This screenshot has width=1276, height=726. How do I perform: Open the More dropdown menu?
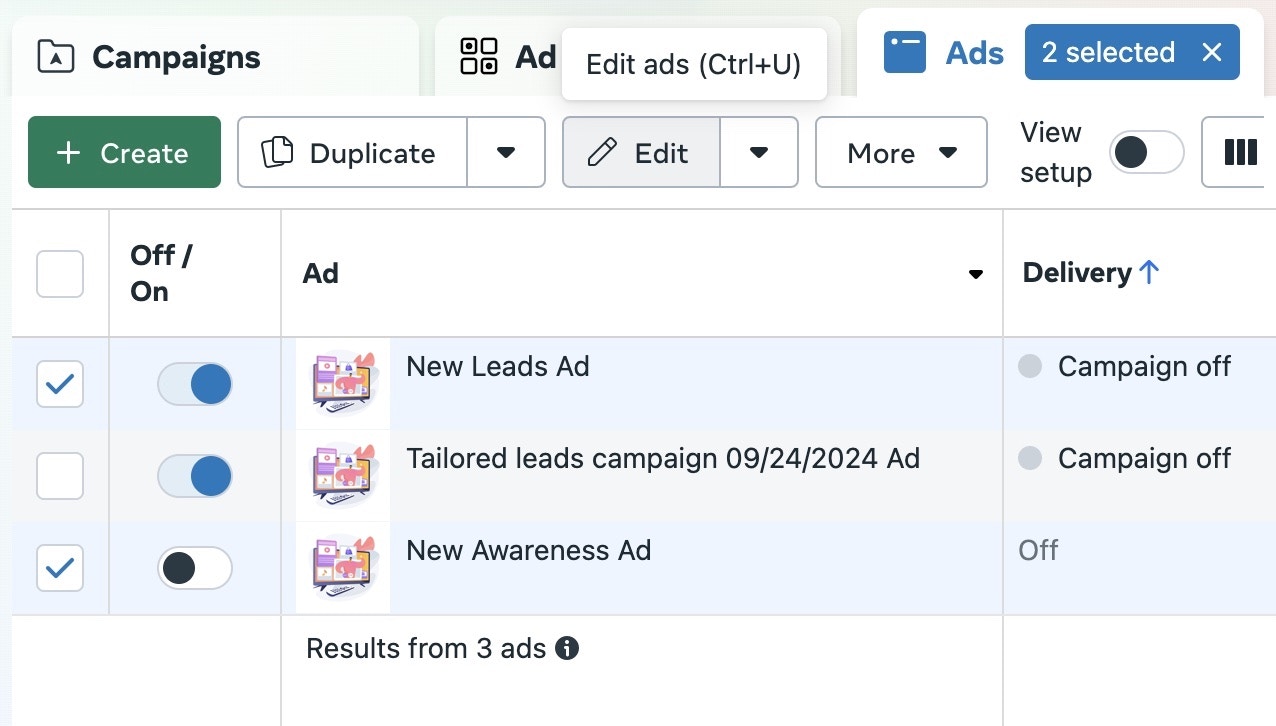(899, 152)
